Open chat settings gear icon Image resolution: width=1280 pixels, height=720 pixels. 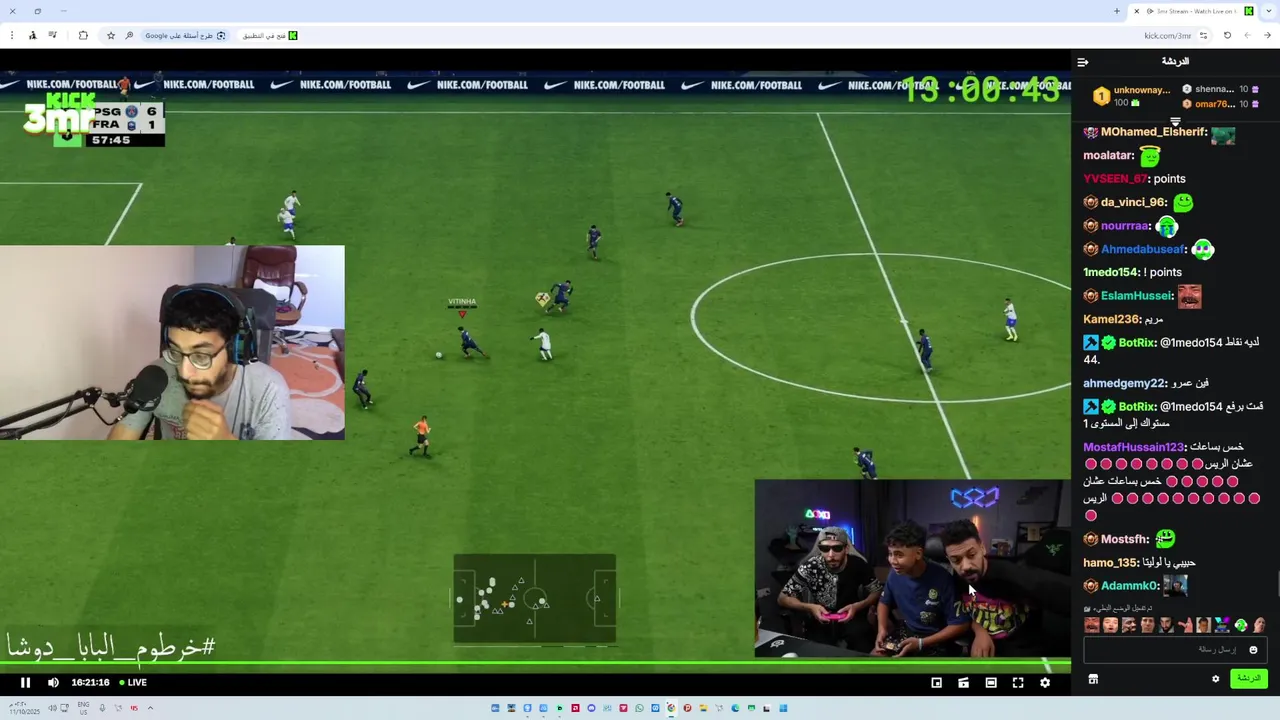coord(1216,679)
